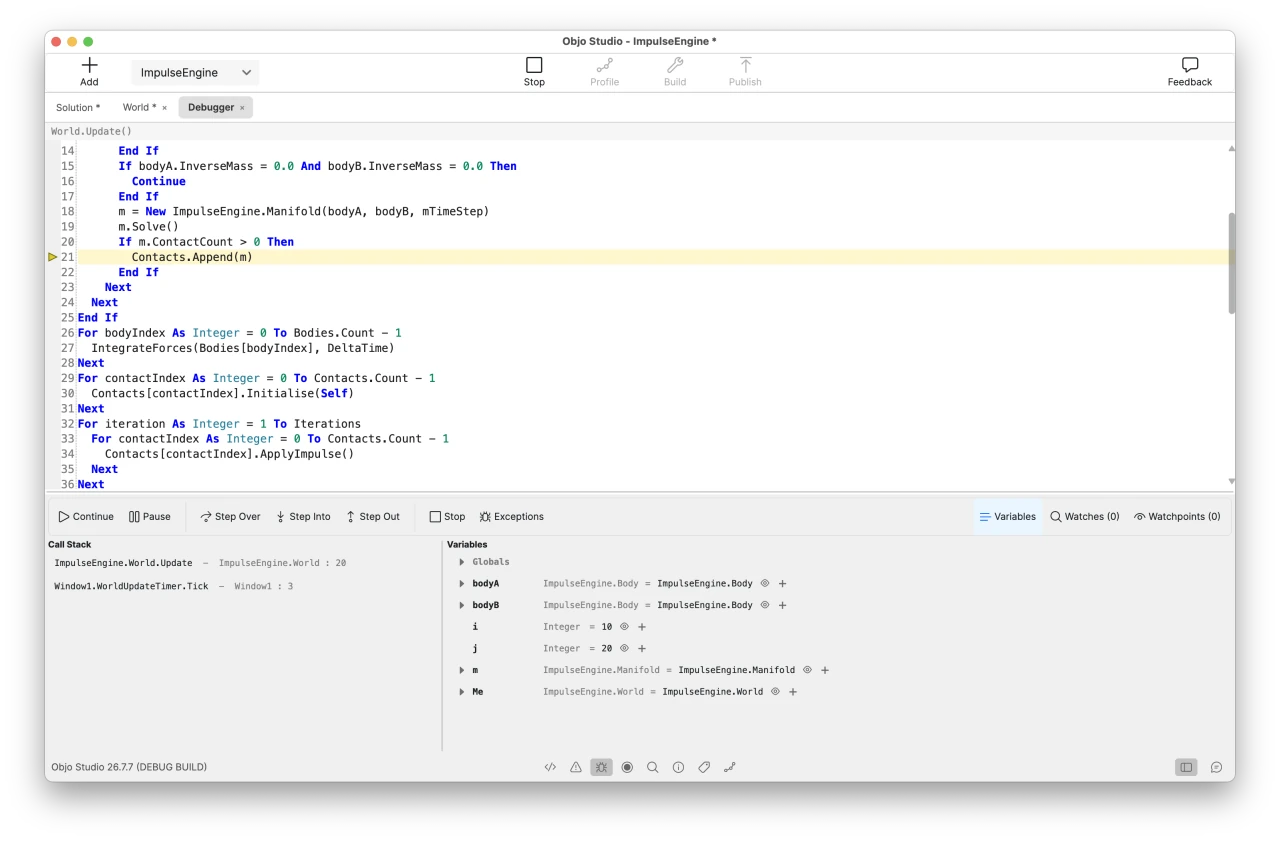Add bodyA to watches with plus icon

[x=783, y=583]
